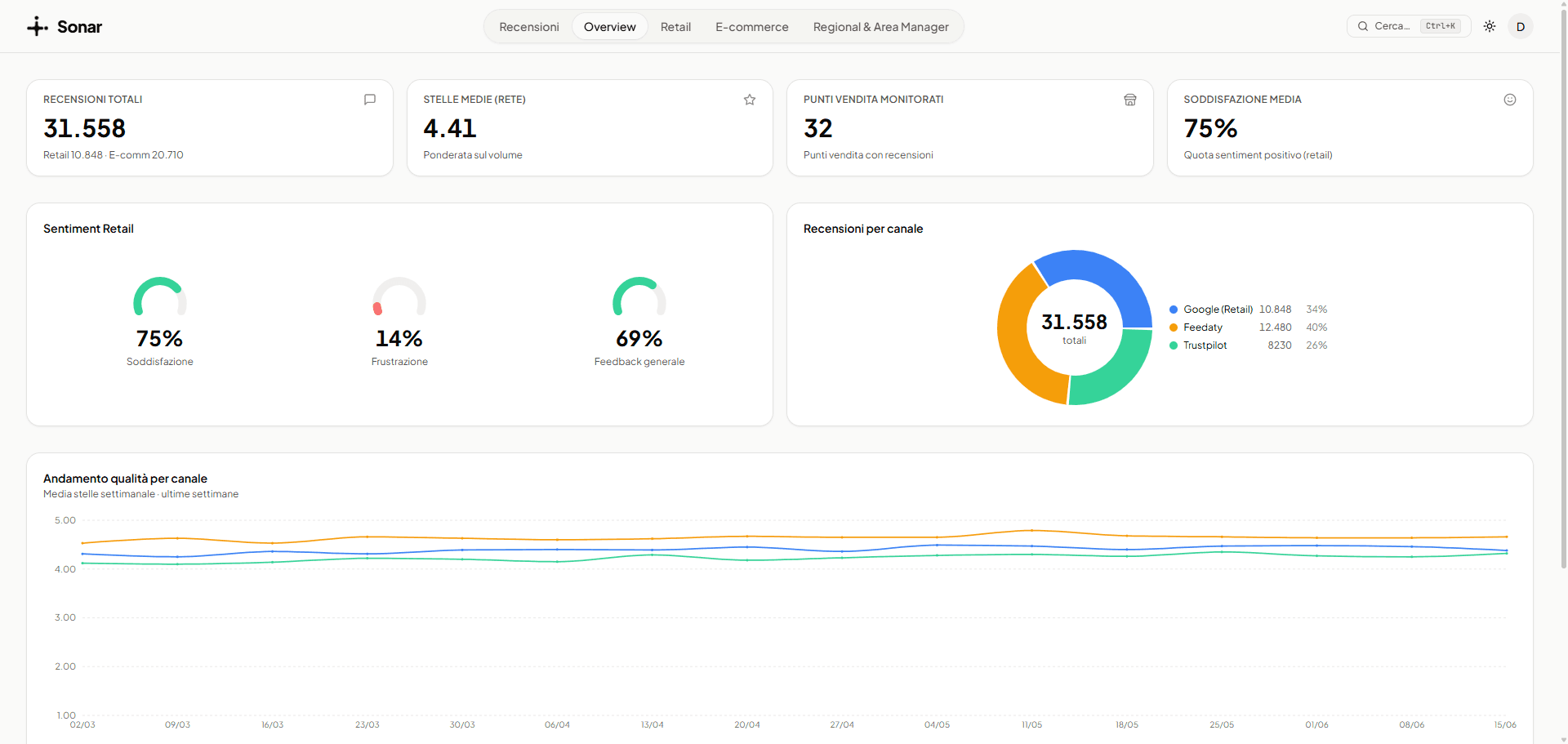Click the 32 monitored stores value
This screenshot has height=744, width=1568.
point(818,128)
